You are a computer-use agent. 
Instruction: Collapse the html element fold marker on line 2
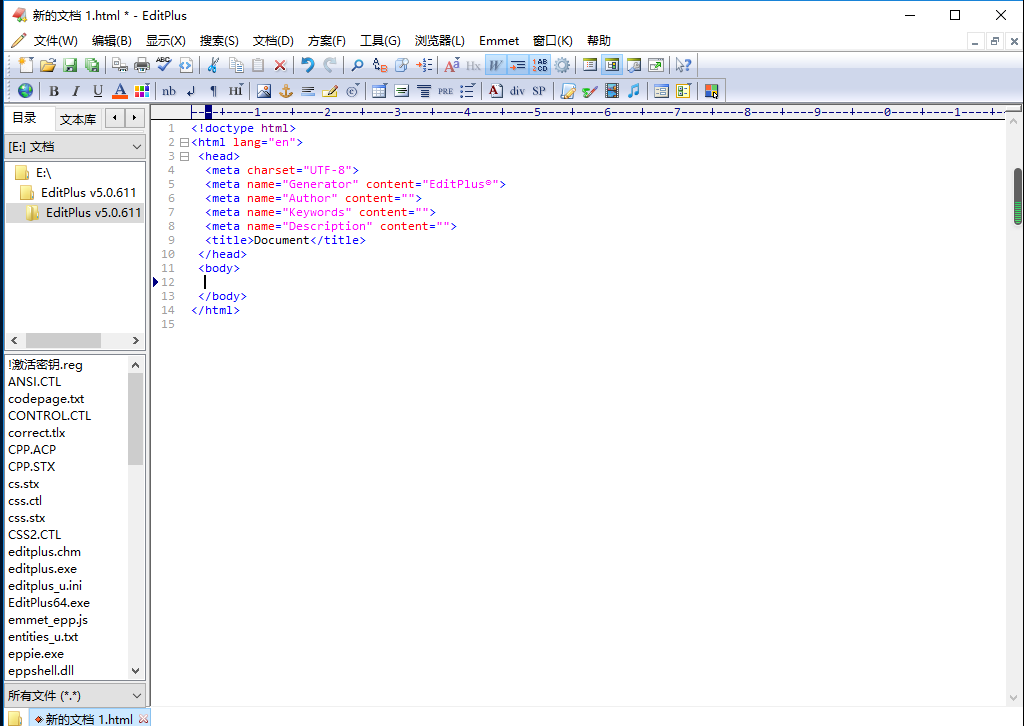[183, 141]
